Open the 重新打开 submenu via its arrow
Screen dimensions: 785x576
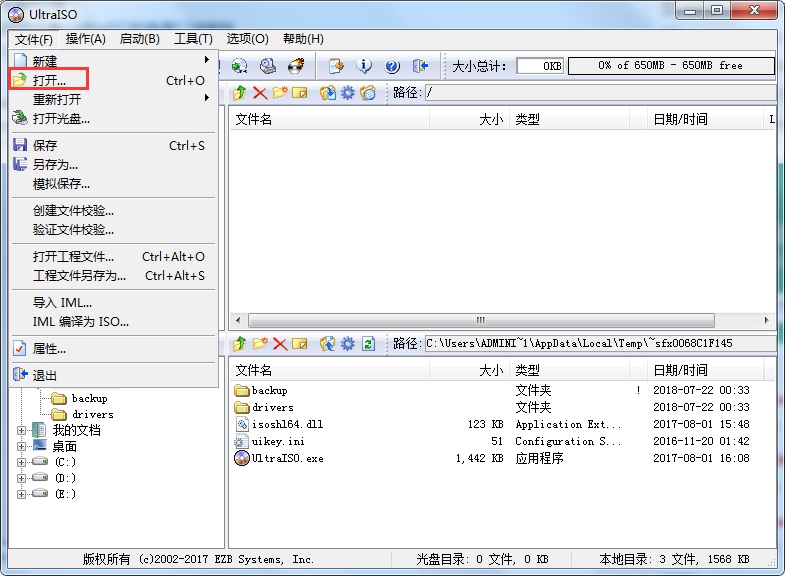tap(207, 98)
